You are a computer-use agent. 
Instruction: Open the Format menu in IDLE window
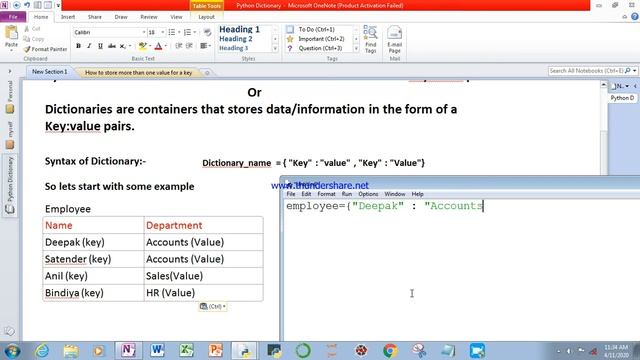(x=326, y=194)
